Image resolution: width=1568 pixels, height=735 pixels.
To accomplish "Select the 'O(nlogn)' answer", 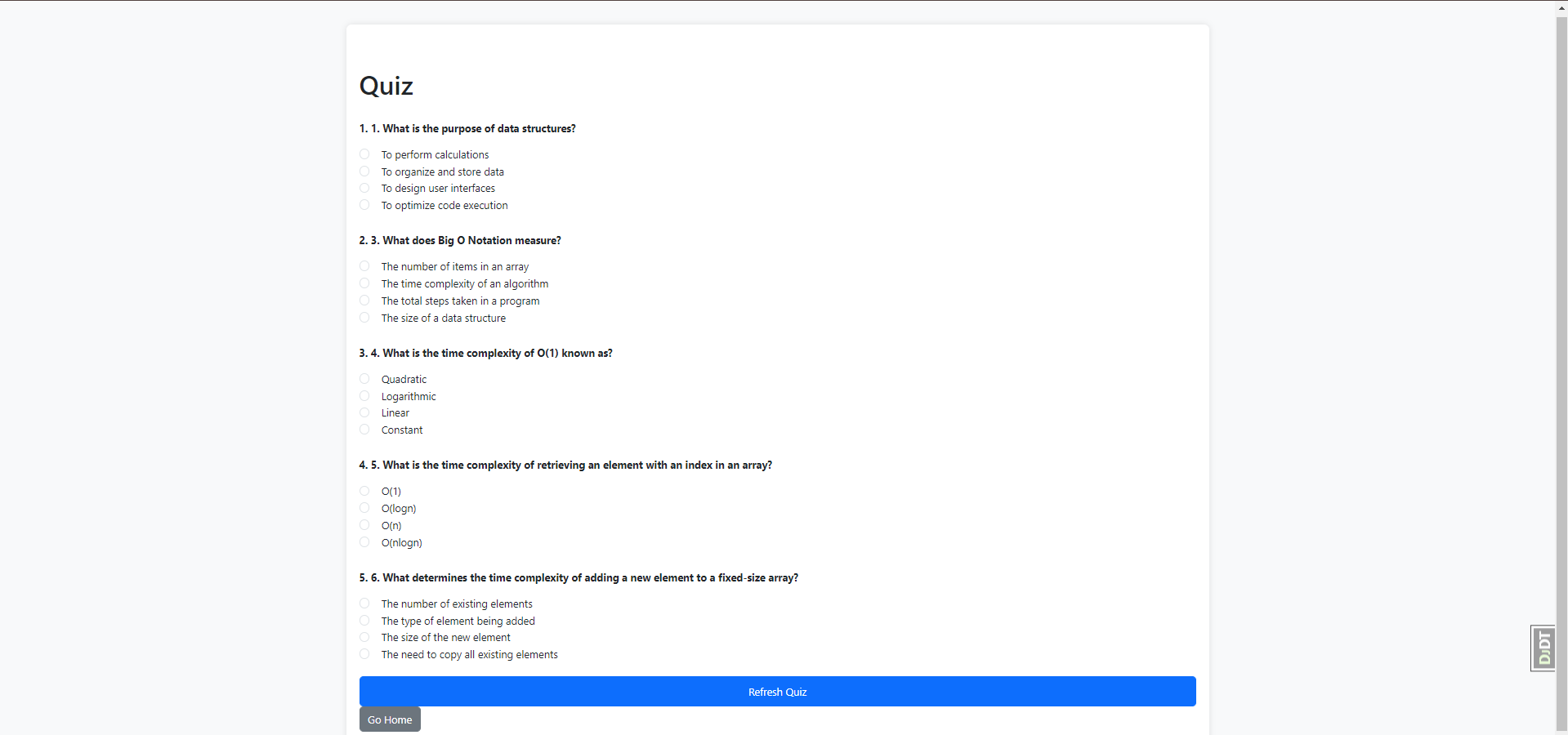I will point(364,542).
